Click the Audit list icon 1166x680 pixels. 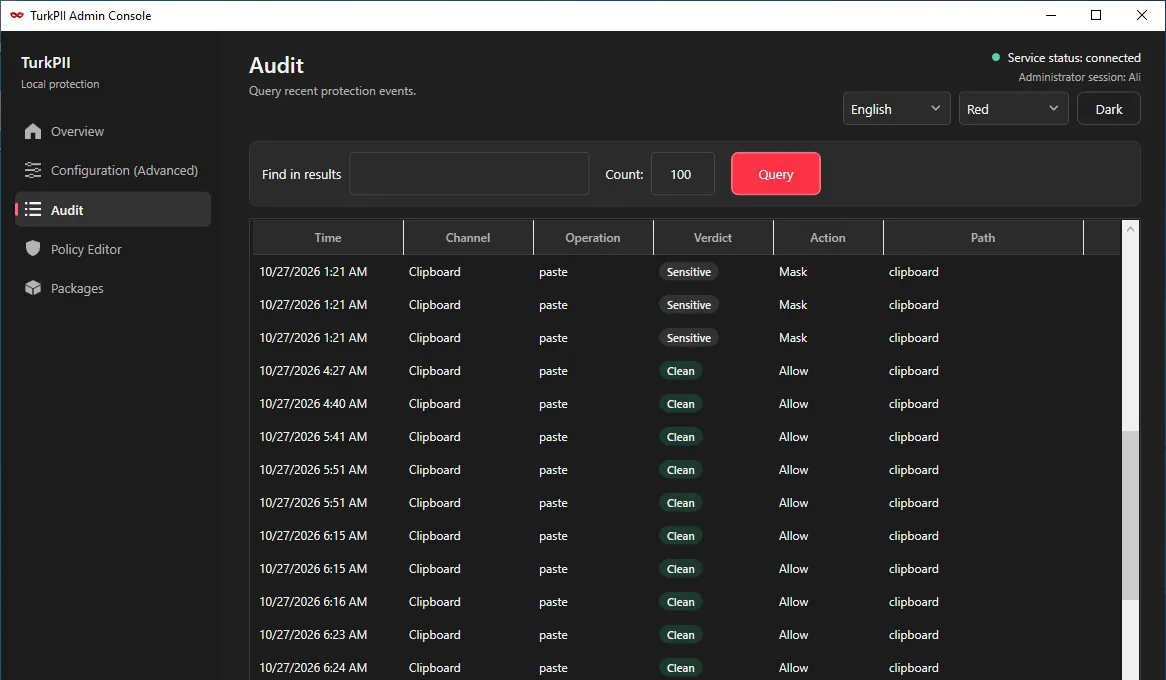click(x=33, y=210)
